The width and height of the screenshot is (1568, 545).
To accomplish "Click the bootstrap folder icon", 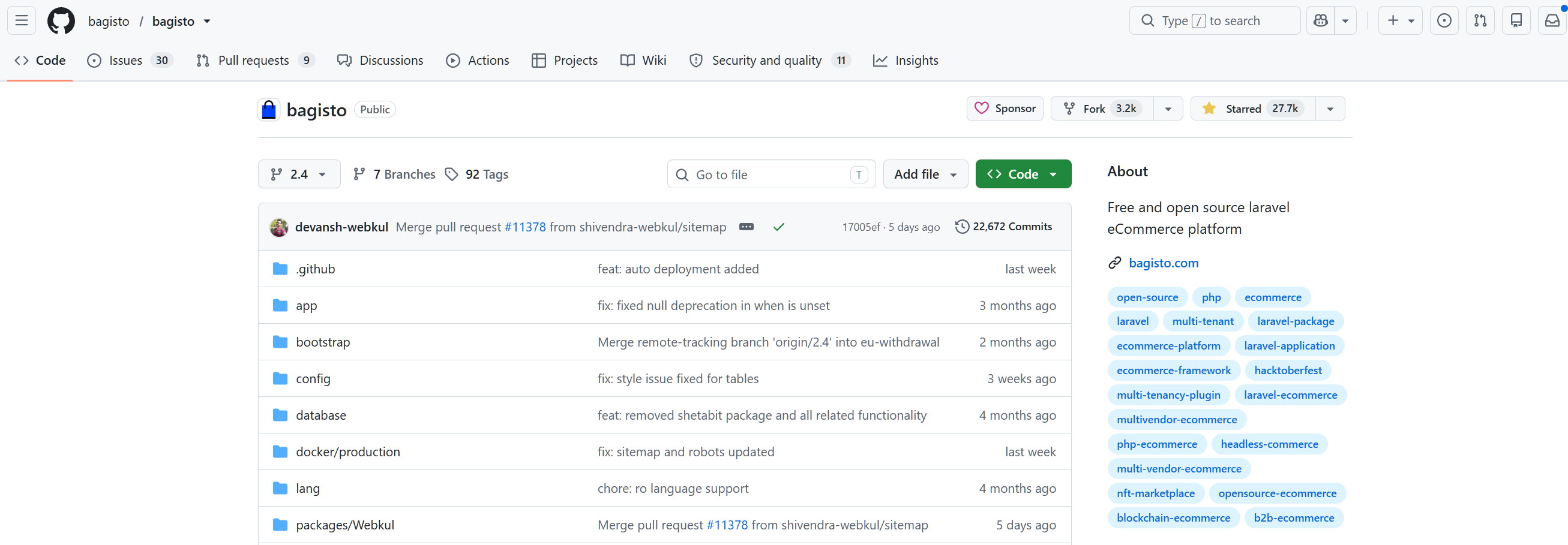I will (280, 342).
